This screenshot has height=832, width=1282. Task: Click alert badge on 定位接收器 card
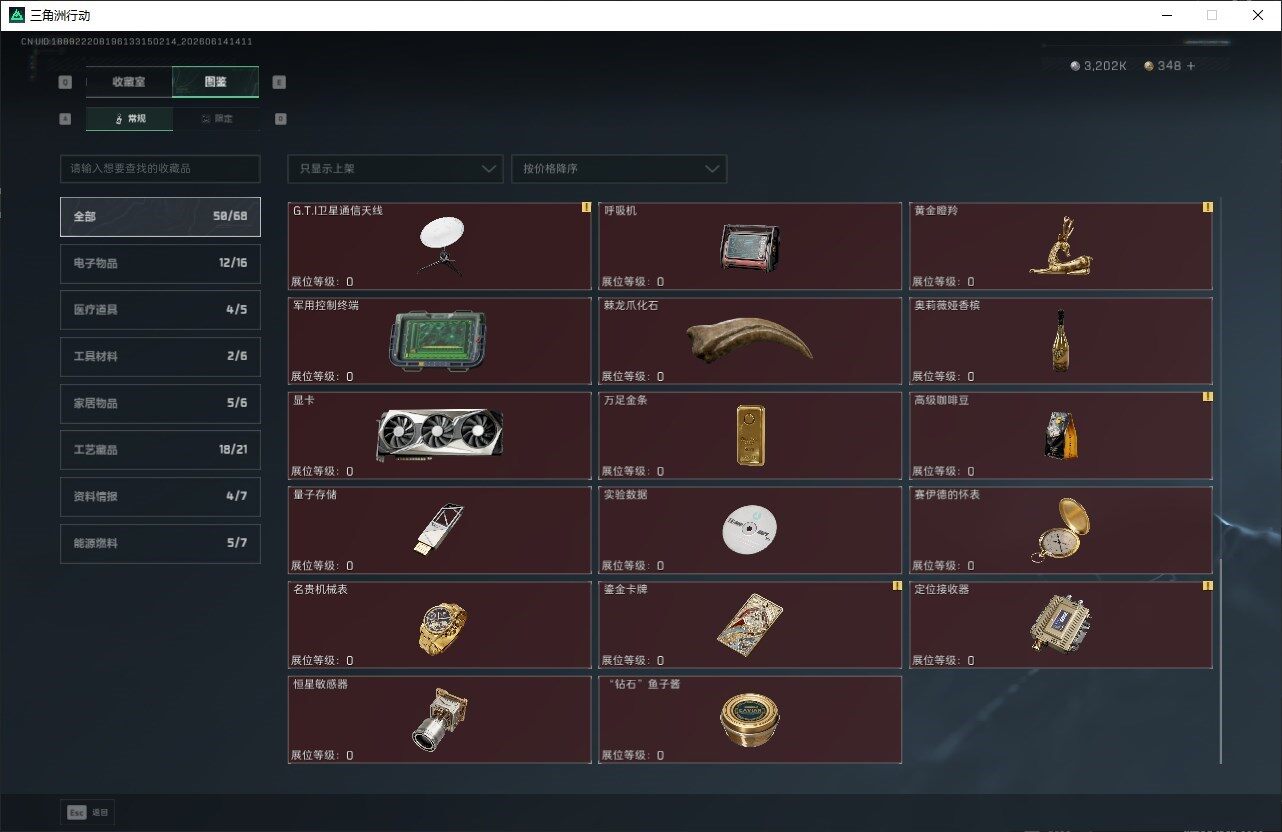[x=1207, y=586]
